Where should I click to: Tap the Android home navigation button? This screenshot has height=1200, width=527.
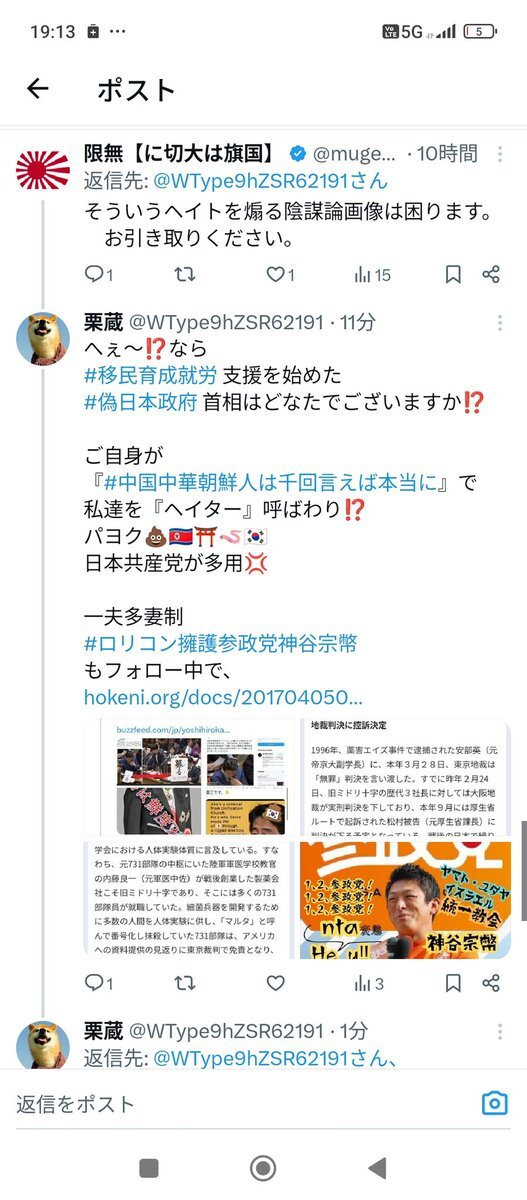click(263, 1168)
